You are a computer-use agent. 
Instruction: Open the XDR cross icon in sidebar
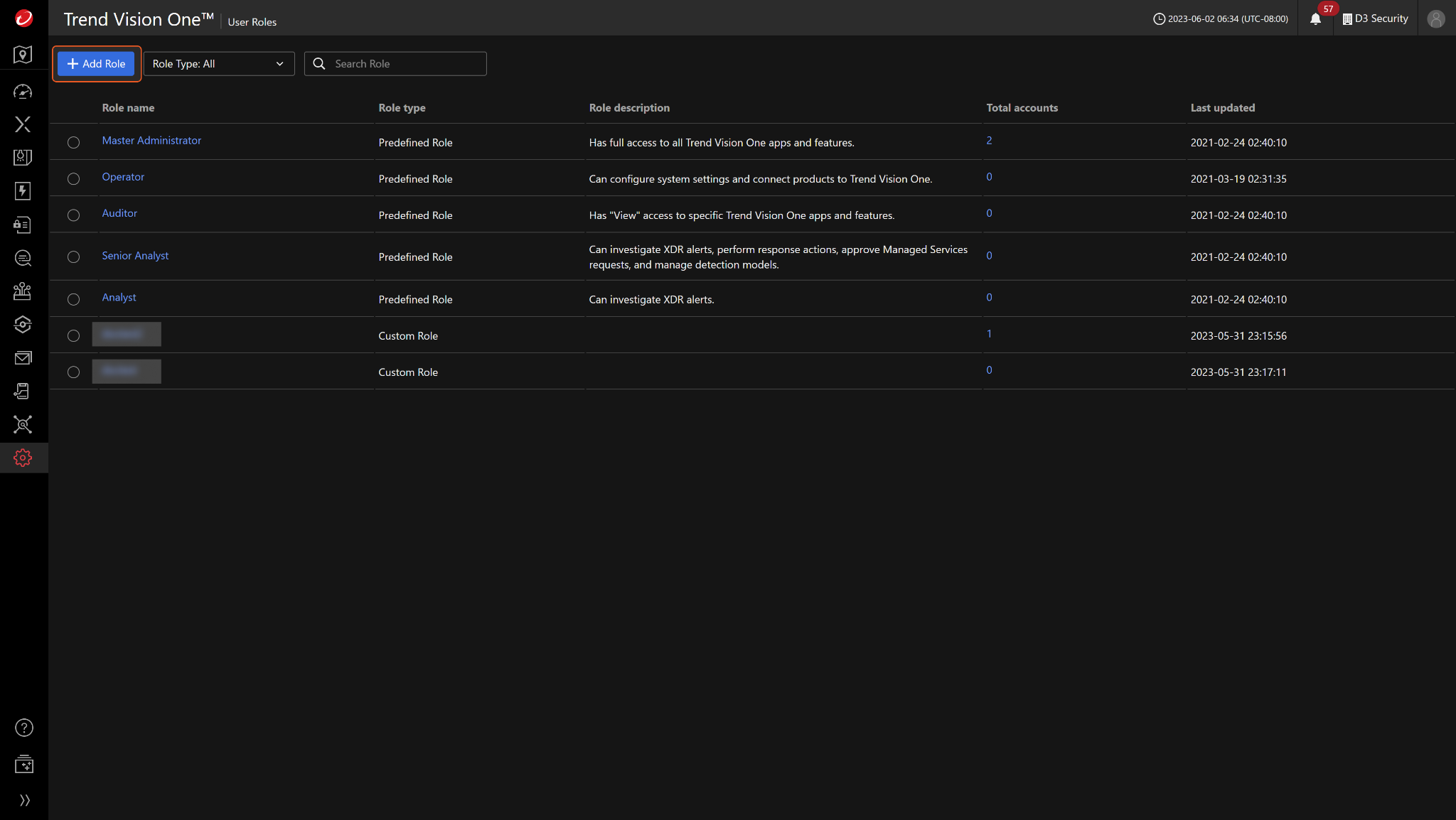23,124
